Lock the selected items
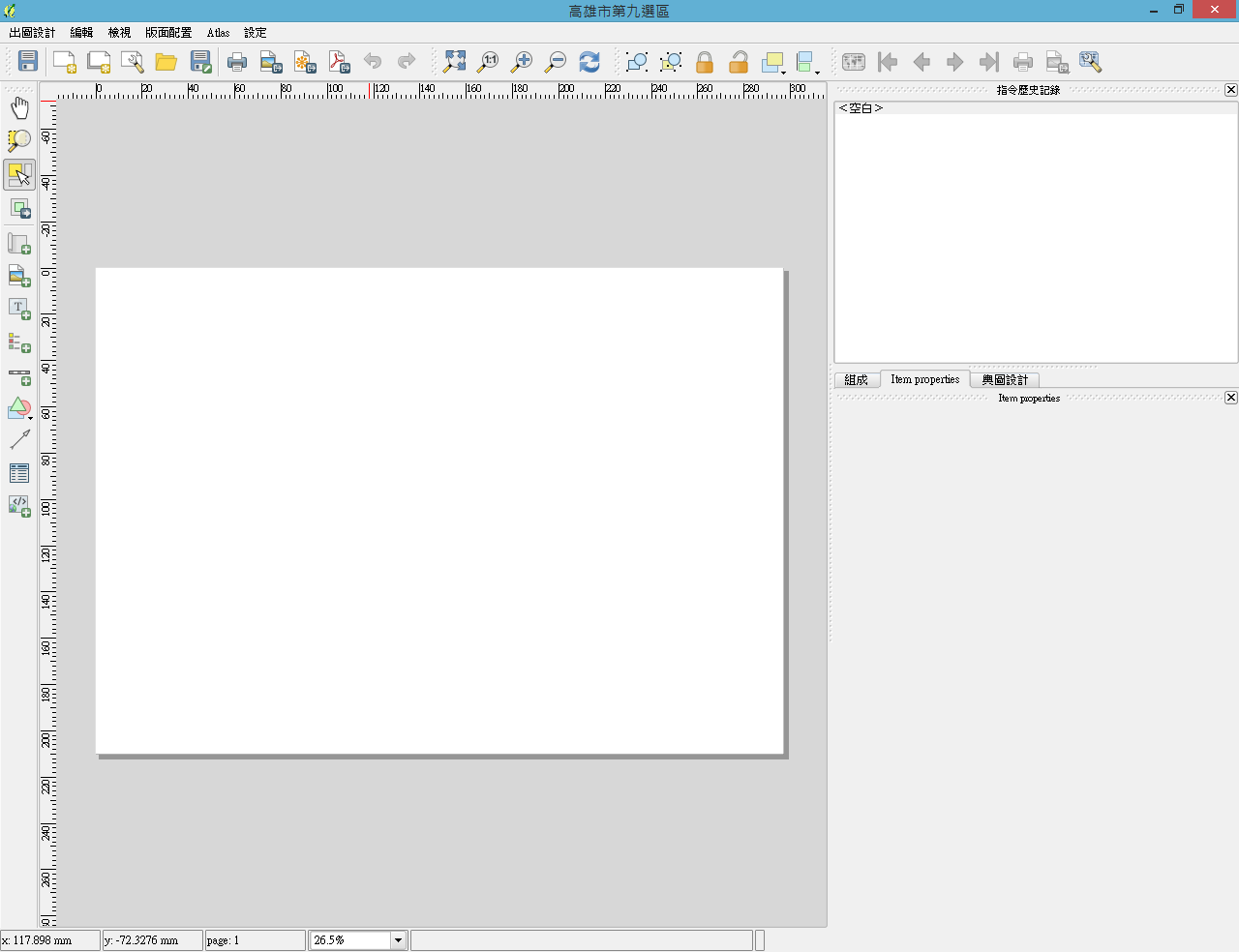Screen dimensions: 1239x952 [x=705, y=62]
